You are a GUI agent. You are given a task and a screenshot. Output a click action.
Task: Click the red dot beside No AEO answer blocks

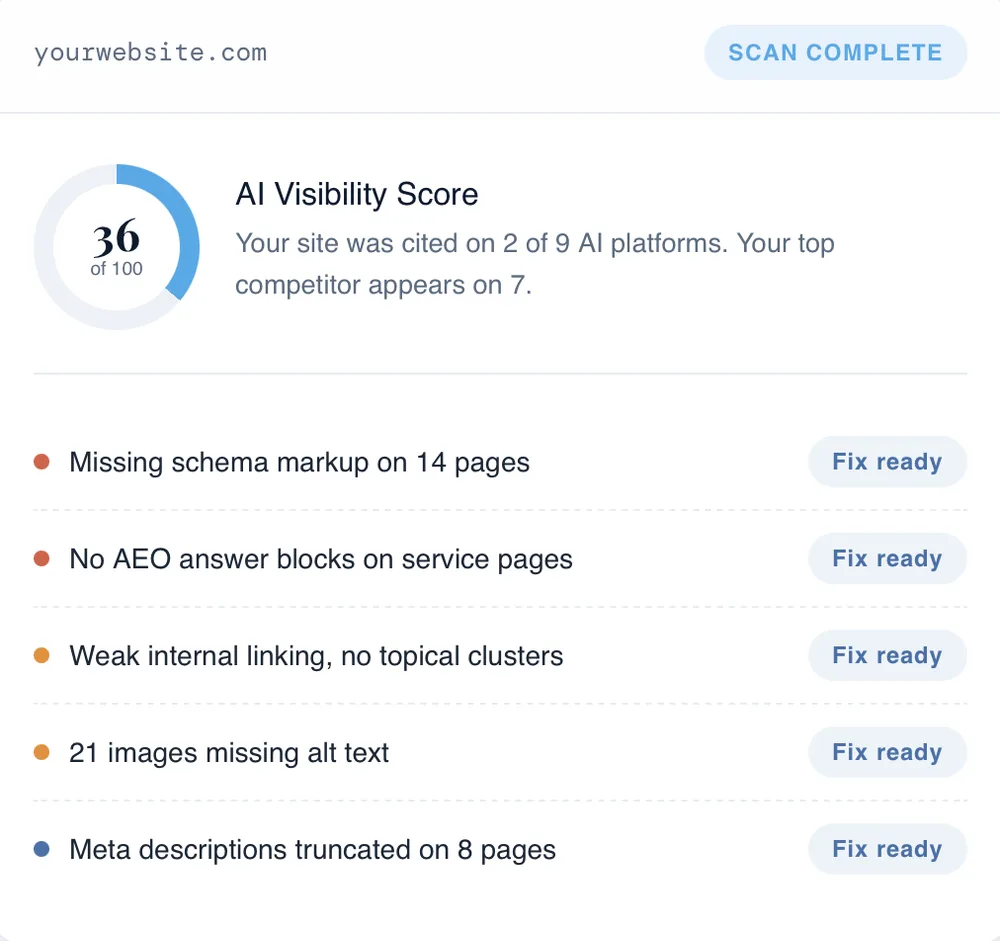(41, 558)
